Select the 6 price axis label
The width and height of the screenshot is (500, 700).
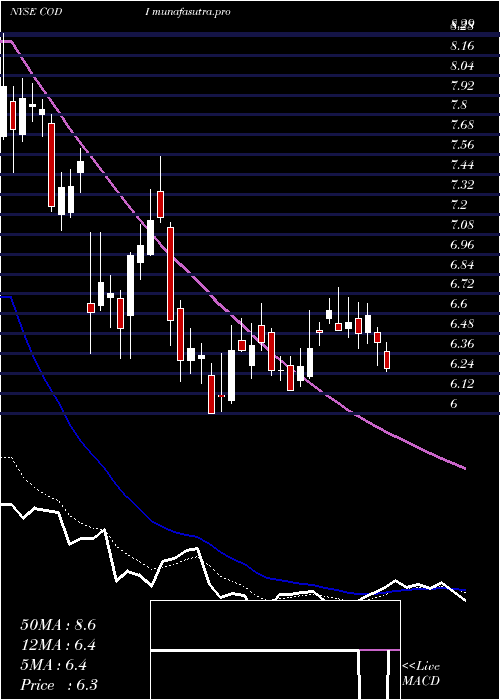click(454, 403)
